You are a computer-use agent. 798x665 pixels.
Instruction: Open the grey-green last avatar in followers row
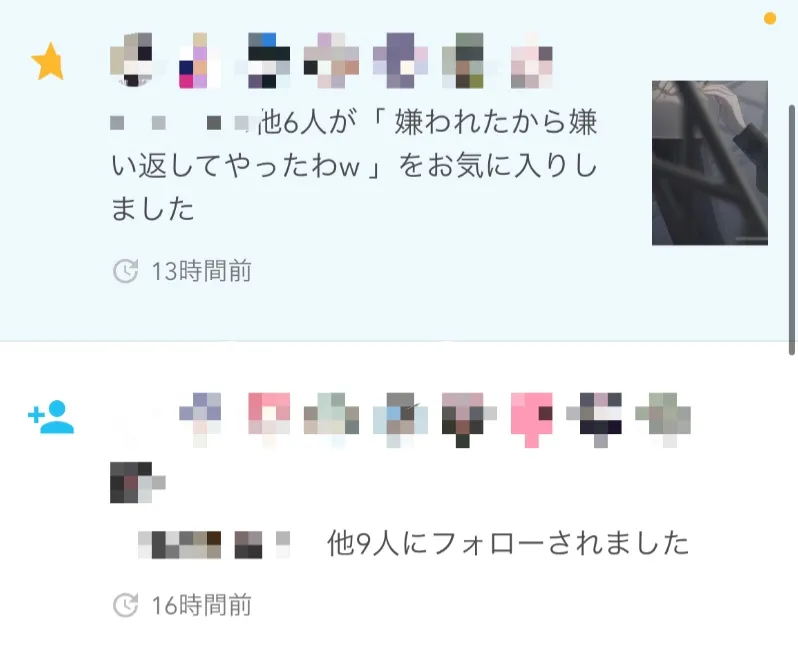click(x=663, y=420)
